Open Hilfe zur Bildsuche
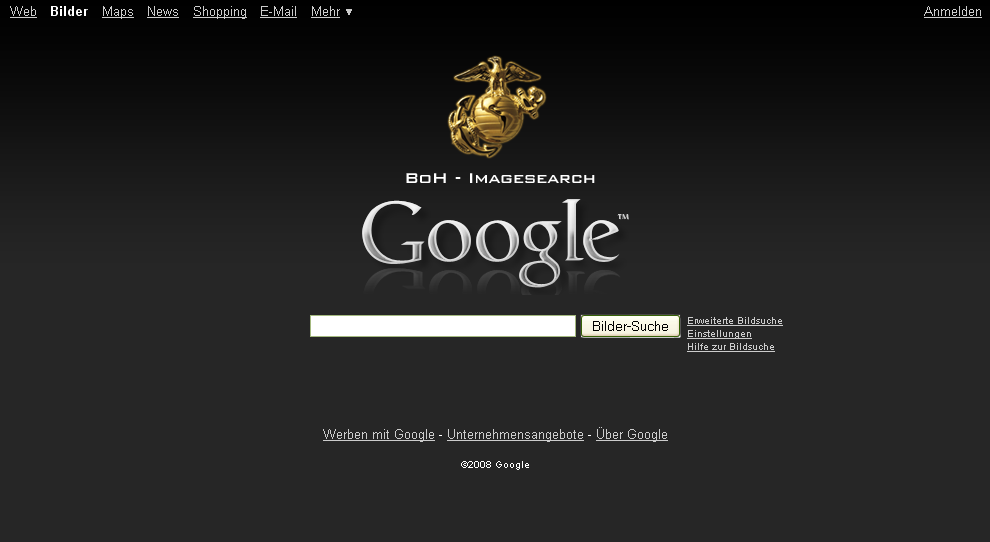Image resolution: width=990 pixels, height=542 pixels. [731, 347]
